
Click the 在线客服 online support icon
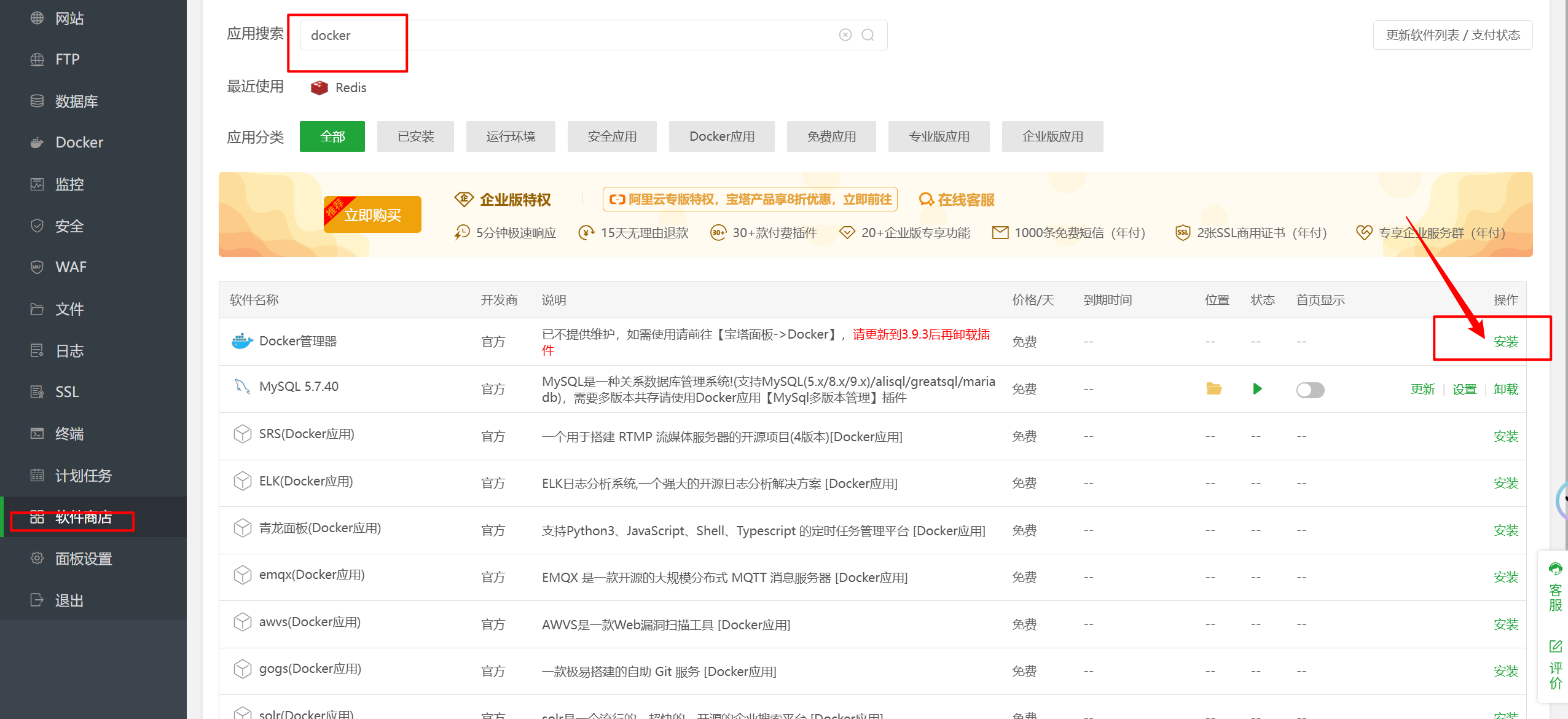coord(925,200)
